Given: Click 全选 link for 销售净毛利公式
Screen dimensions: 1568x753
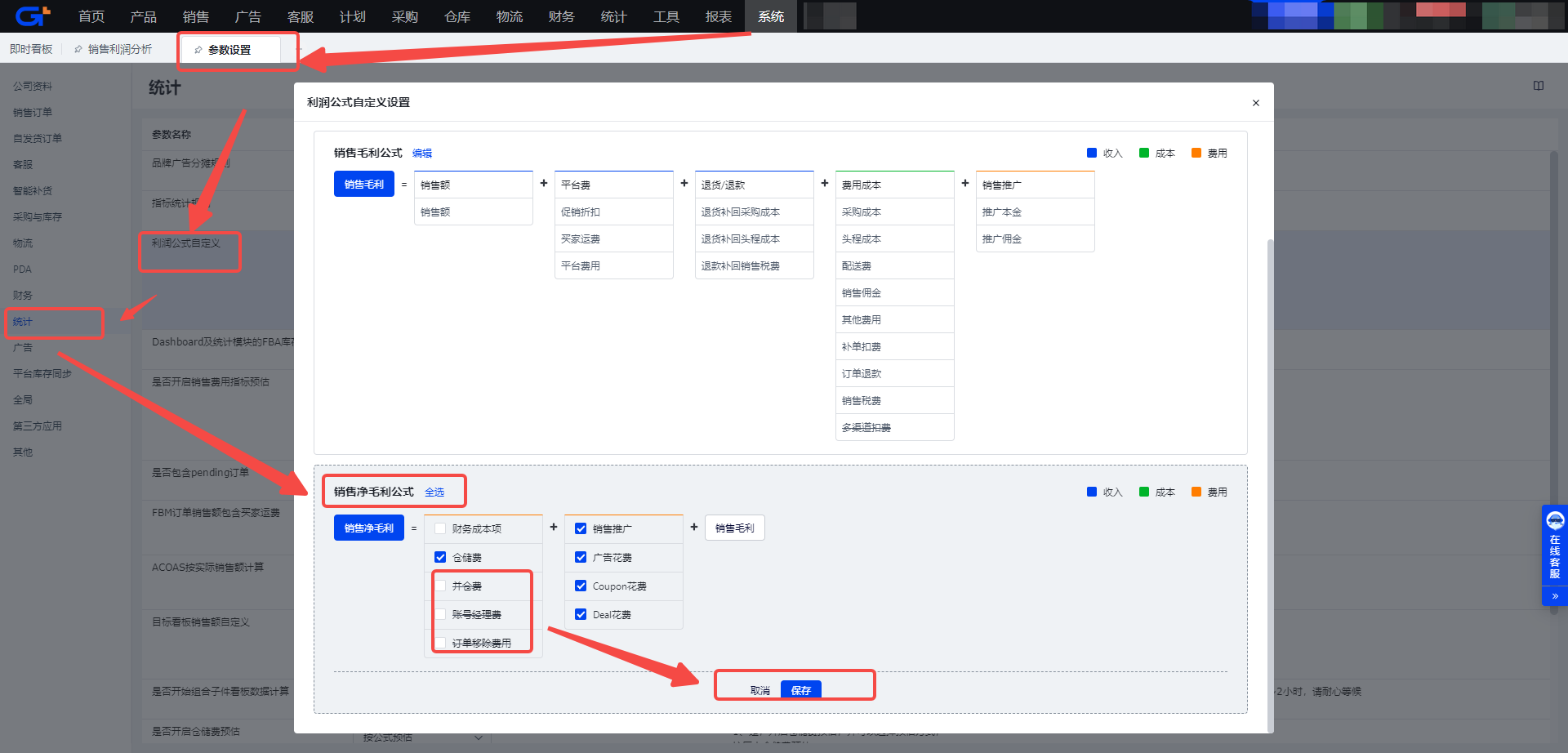Looking at the screenshot, I should [434, 492].
